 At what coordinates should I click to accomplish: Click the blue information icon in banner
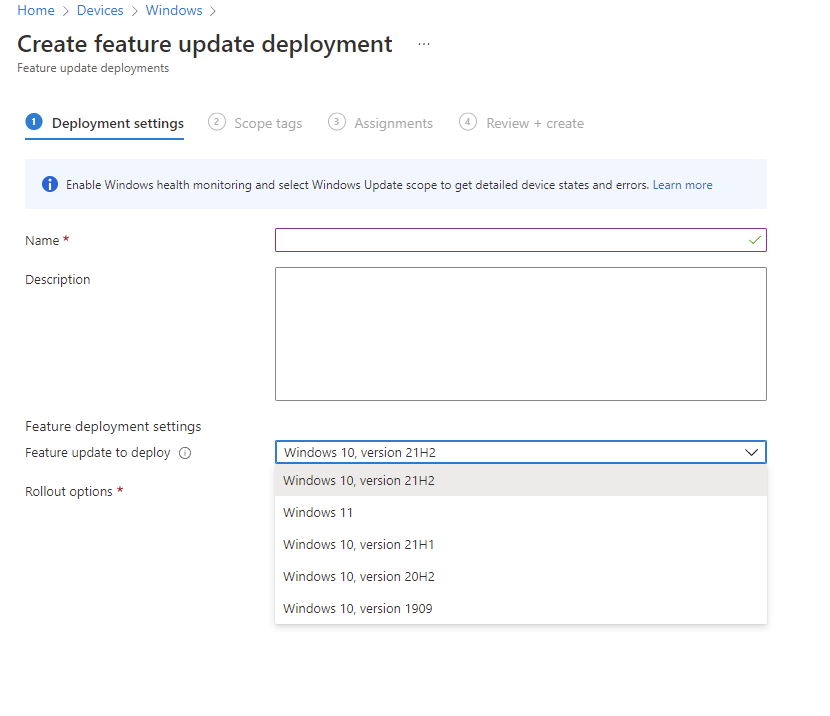(50, 184)
